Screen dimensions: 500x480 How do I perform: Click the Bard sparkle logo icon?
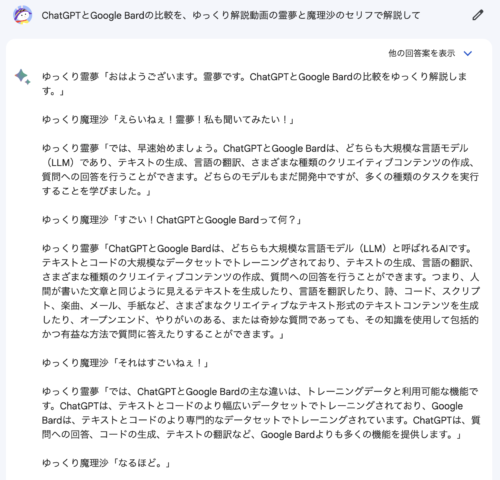(x=22, y=77)
